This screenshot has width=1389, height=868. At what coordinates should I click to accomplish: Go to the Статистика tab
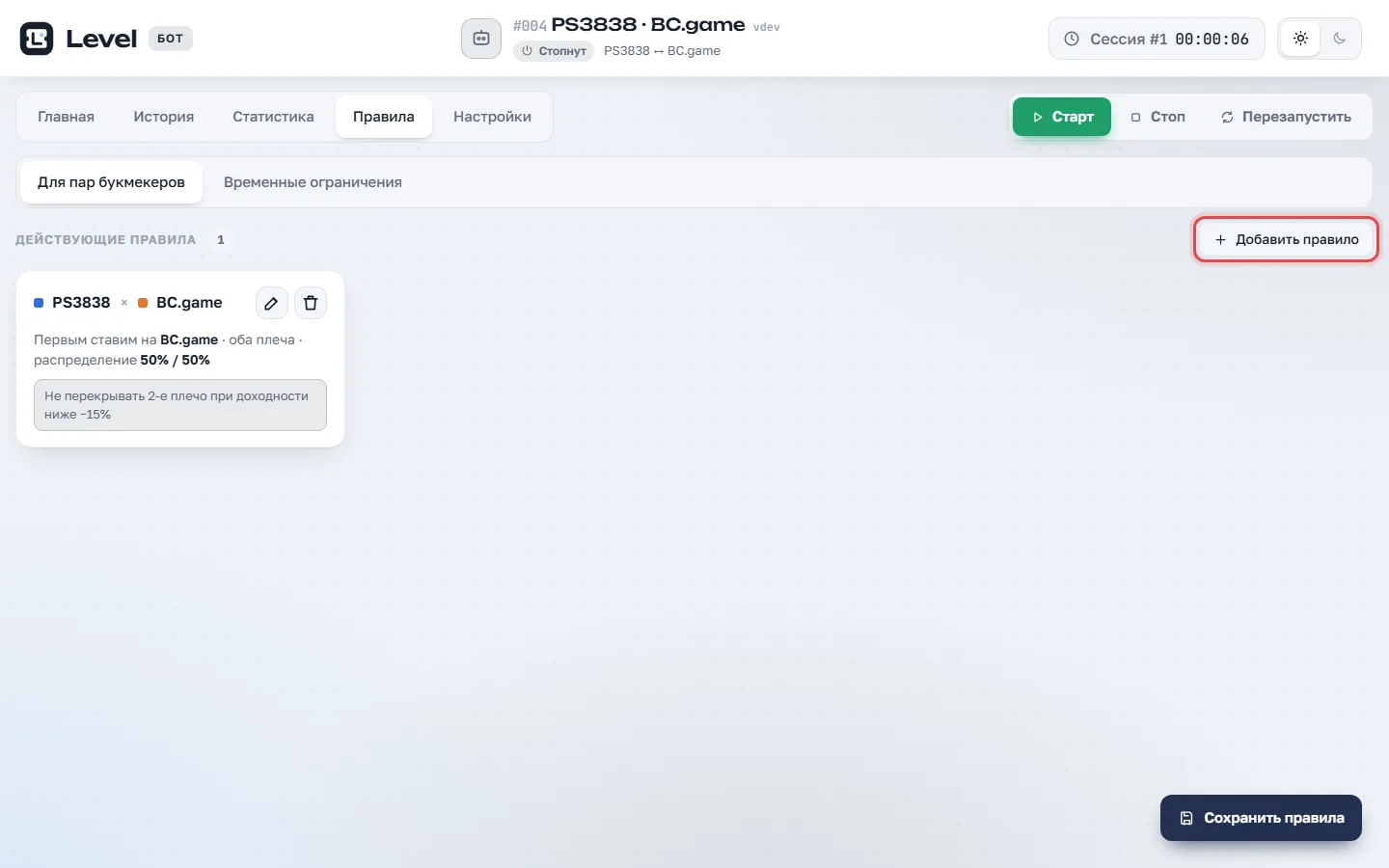pyautogui.click(x=273, y=117)
